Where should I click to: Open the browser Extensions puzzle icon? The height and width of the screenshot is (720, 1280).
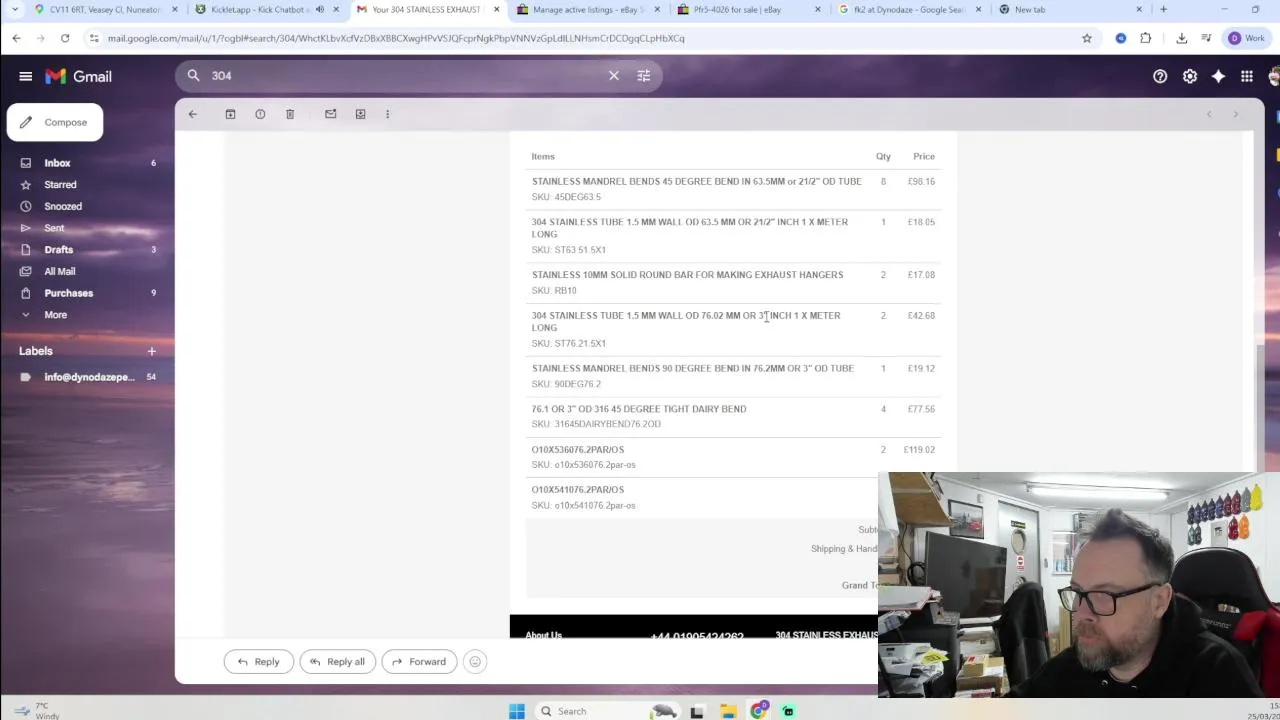pyautogui.click(x=1146, y=38)
